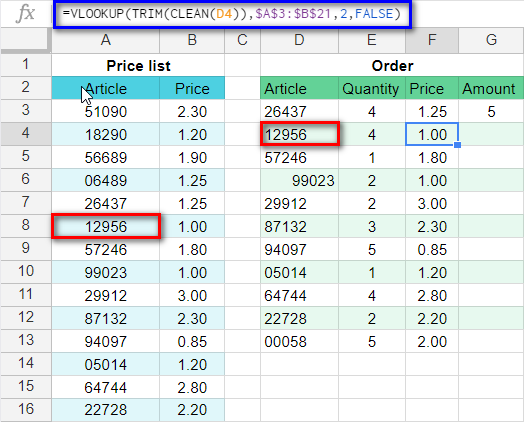Select column A header
This screenshot has width=524, height=422.
[106, 40]
